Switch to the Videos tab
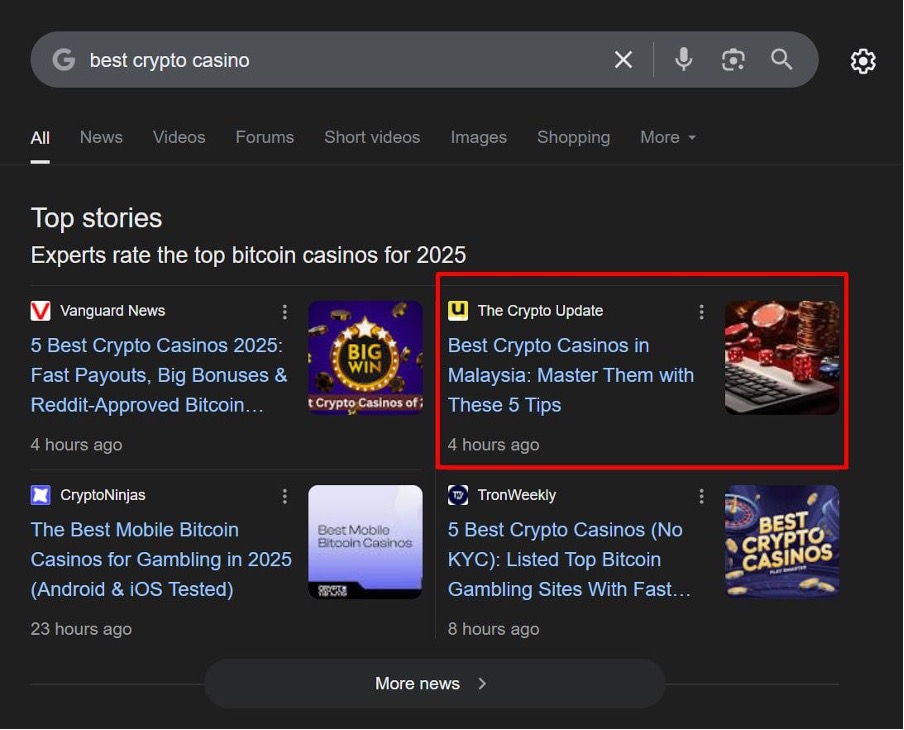The height and width of the screenshot is (730, 904). coord(179,137)
